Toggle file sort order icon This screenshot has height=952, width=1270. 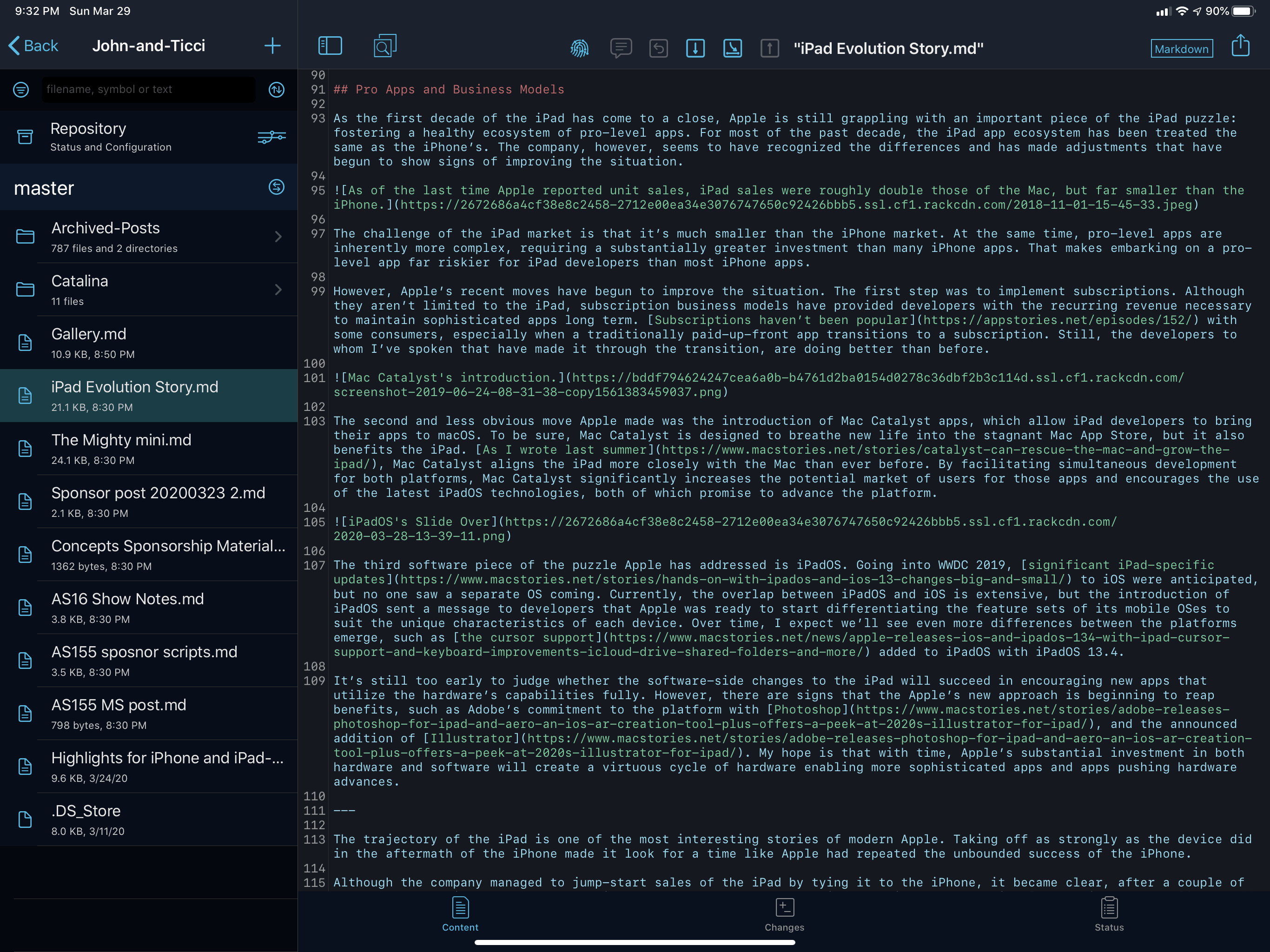pyautogui.click(x=277, y=90)
